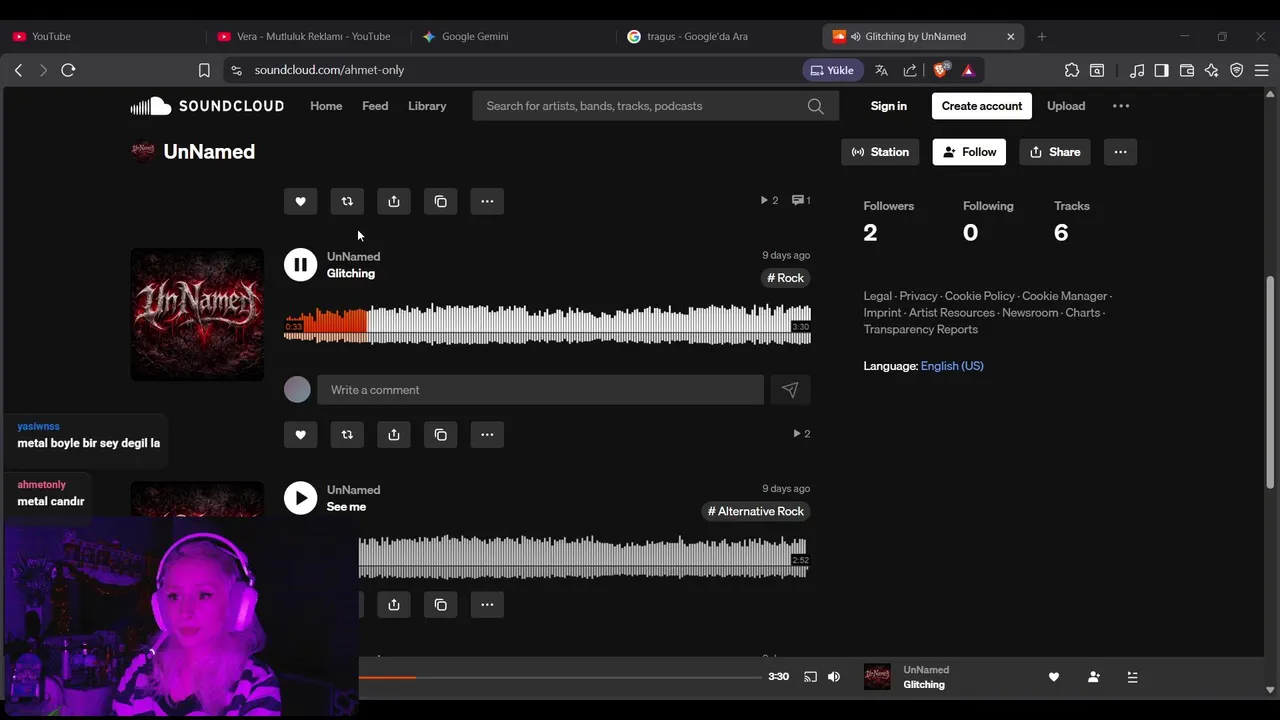Image resolution: width=1280 pixels, height=720 pixels.
Task: Open SoundCloud header more options menu
Action: 1121,106
